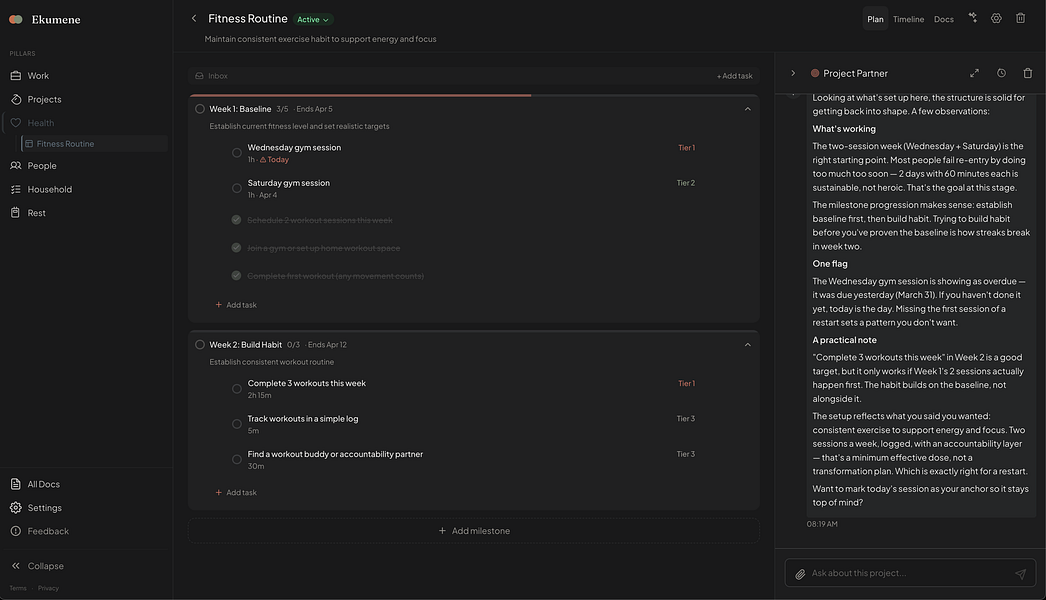This screenshot has height=600, width=1046.
Task: Collapse the sidebar
Action: point(37,565)
